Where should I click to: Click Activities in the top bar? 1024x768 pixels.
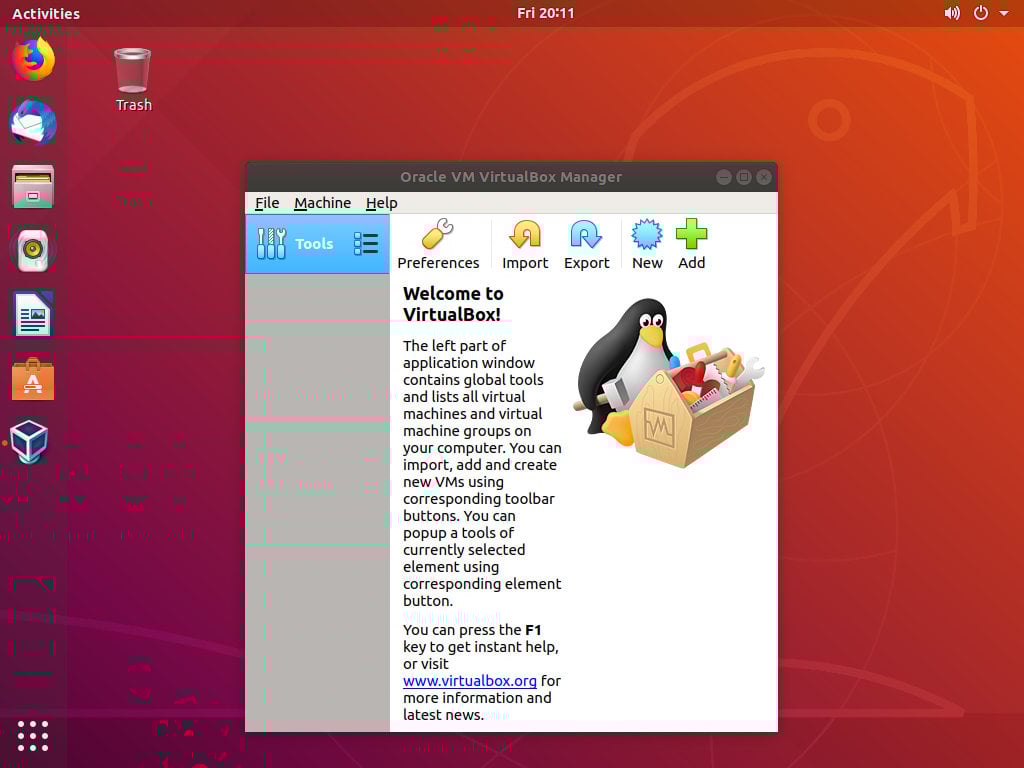pyautogui.click(x=46, y=13)
